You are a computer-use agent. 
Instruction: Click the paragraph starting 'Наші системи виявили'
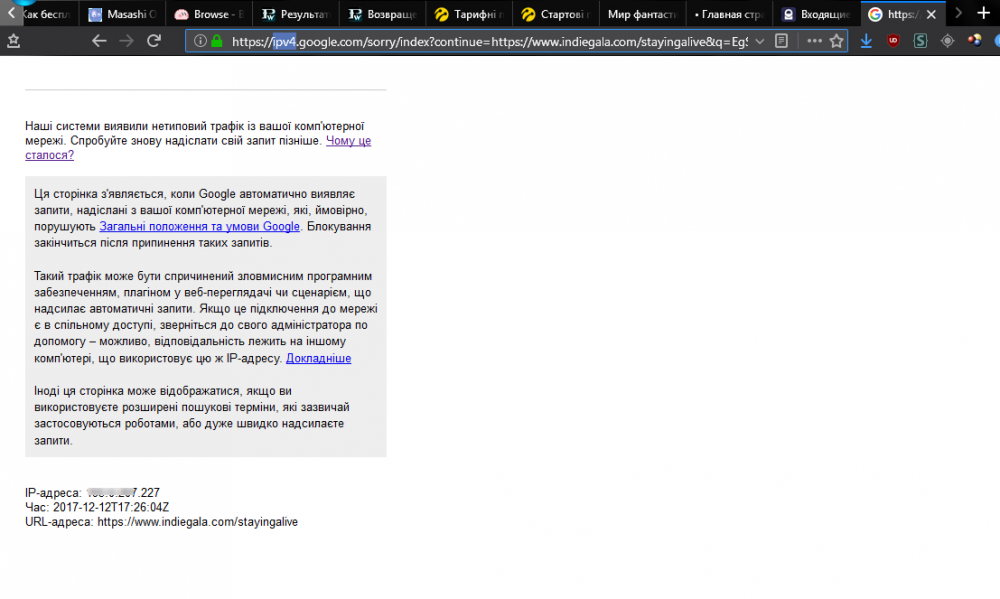tap(198, 140)
